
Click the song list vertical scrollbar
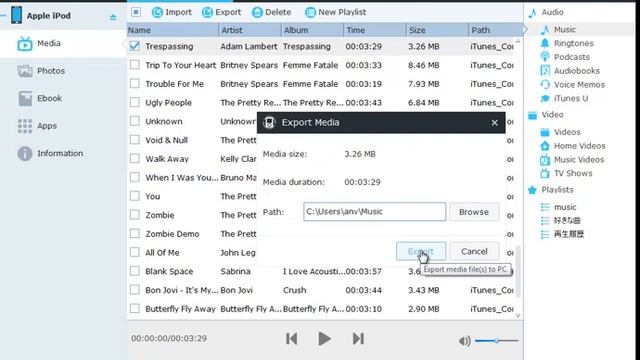click(518, 271)
